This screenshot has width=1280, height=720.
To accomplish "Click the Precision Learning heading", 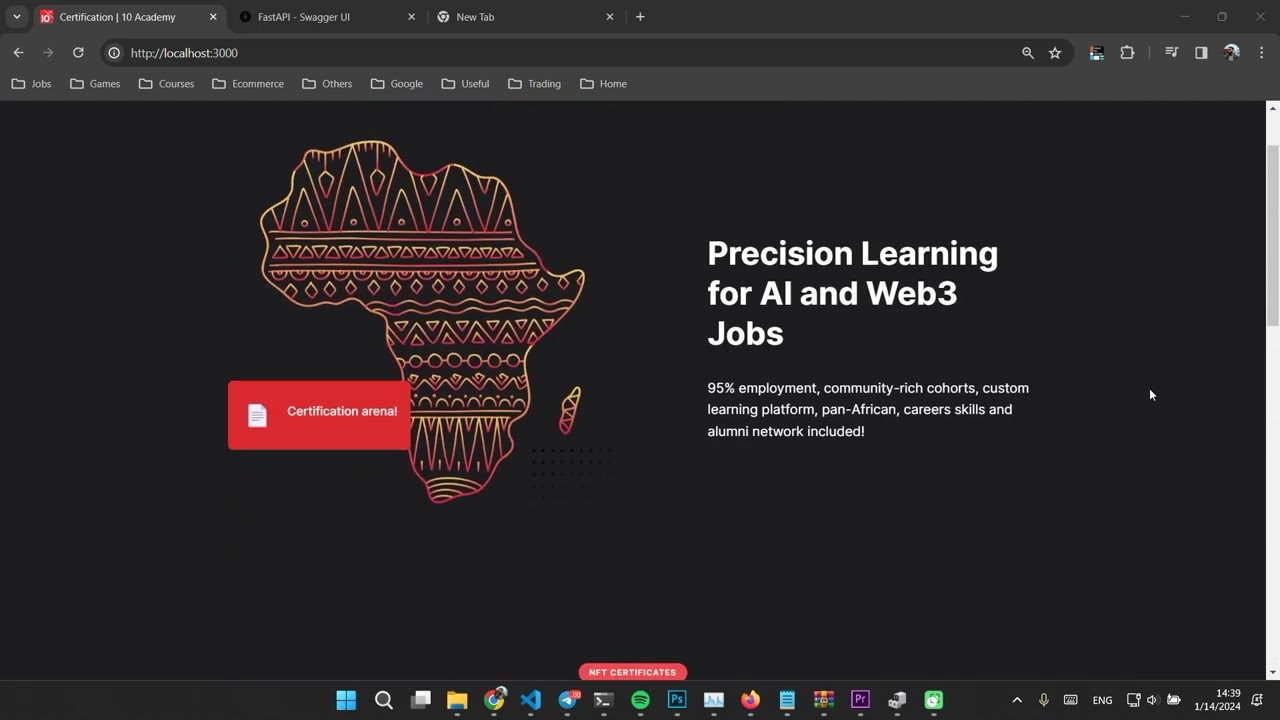I will point(852,293).
